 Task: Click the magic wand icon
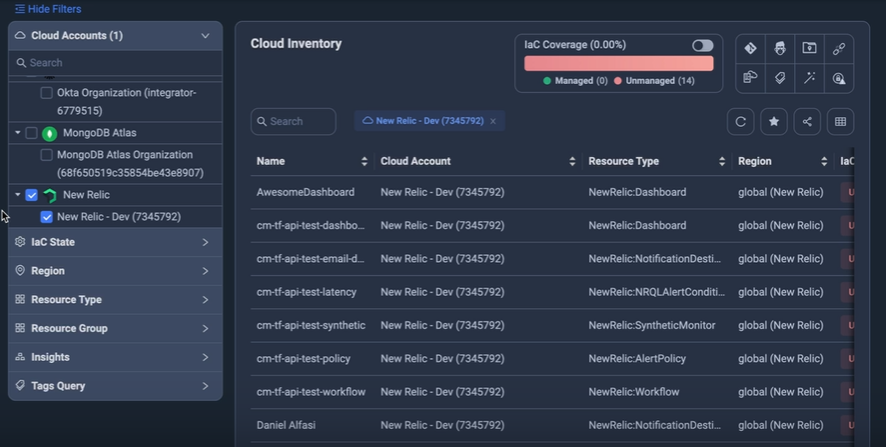(x=809, y=77)
